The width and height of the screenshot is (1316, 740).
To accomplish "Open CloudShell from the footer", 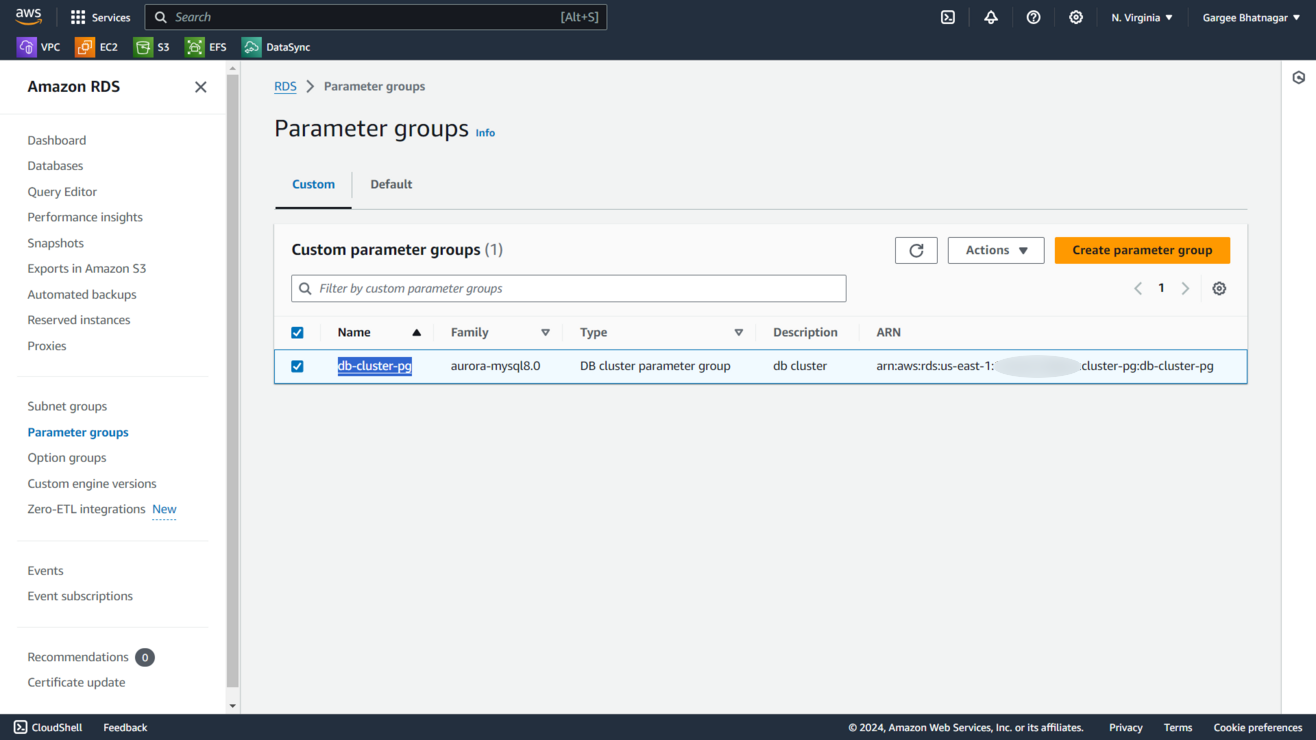I will [x=48, y=727].
